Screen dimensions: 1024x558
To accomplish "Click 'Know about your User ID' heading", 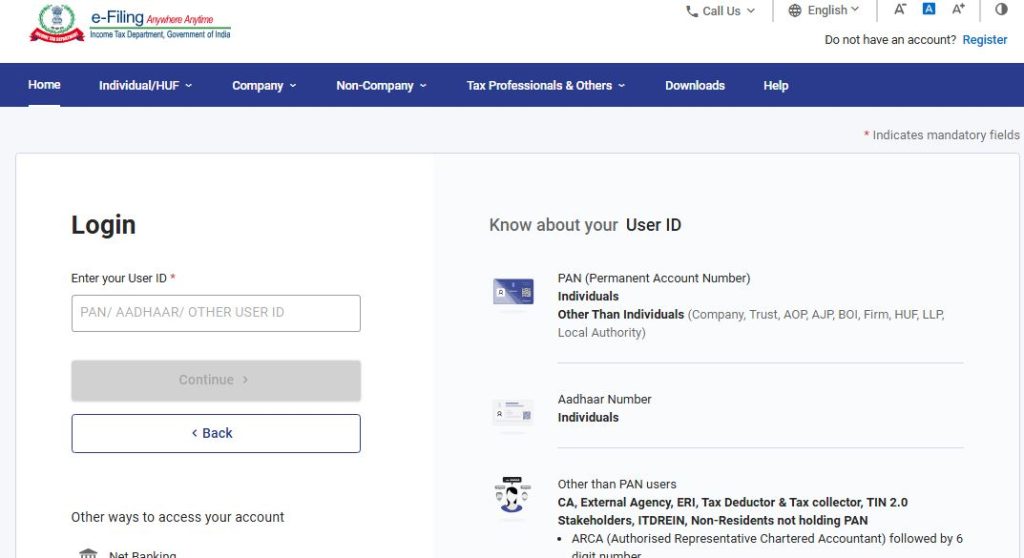I will (x=585, y=225).
